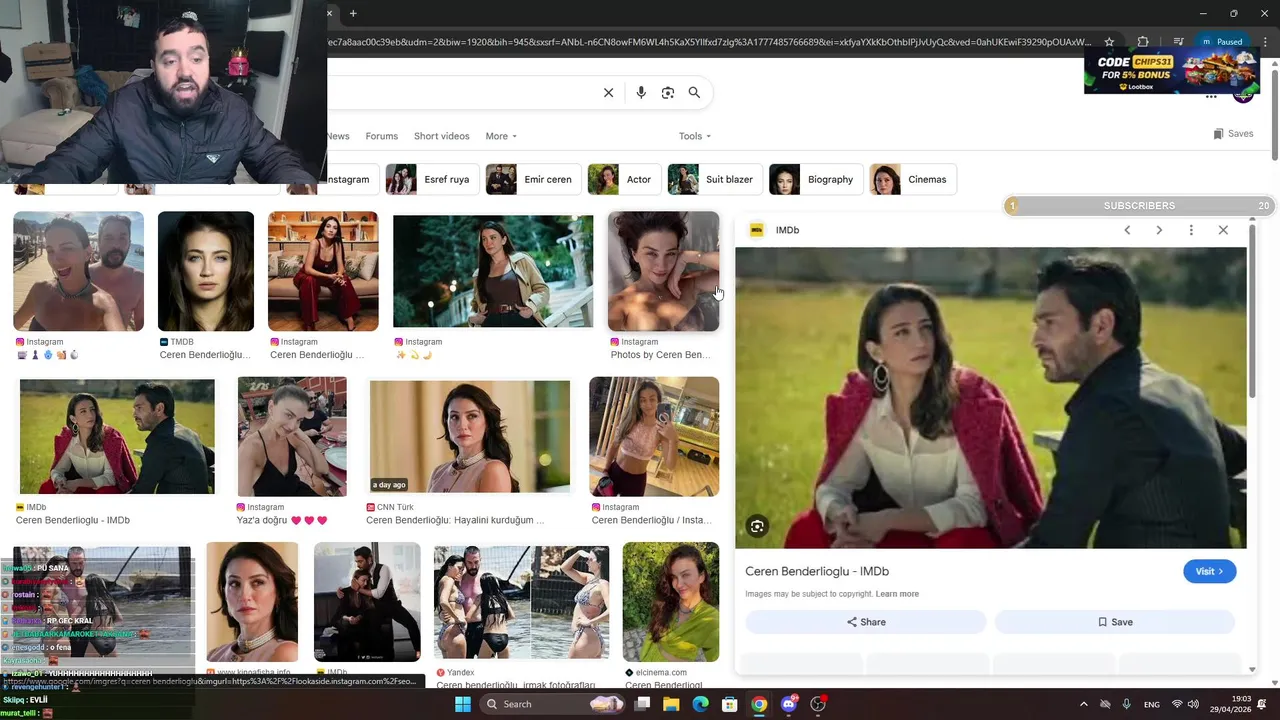
Task: Go to previous image in preview panel
Action: click(x=1127, y=230)
